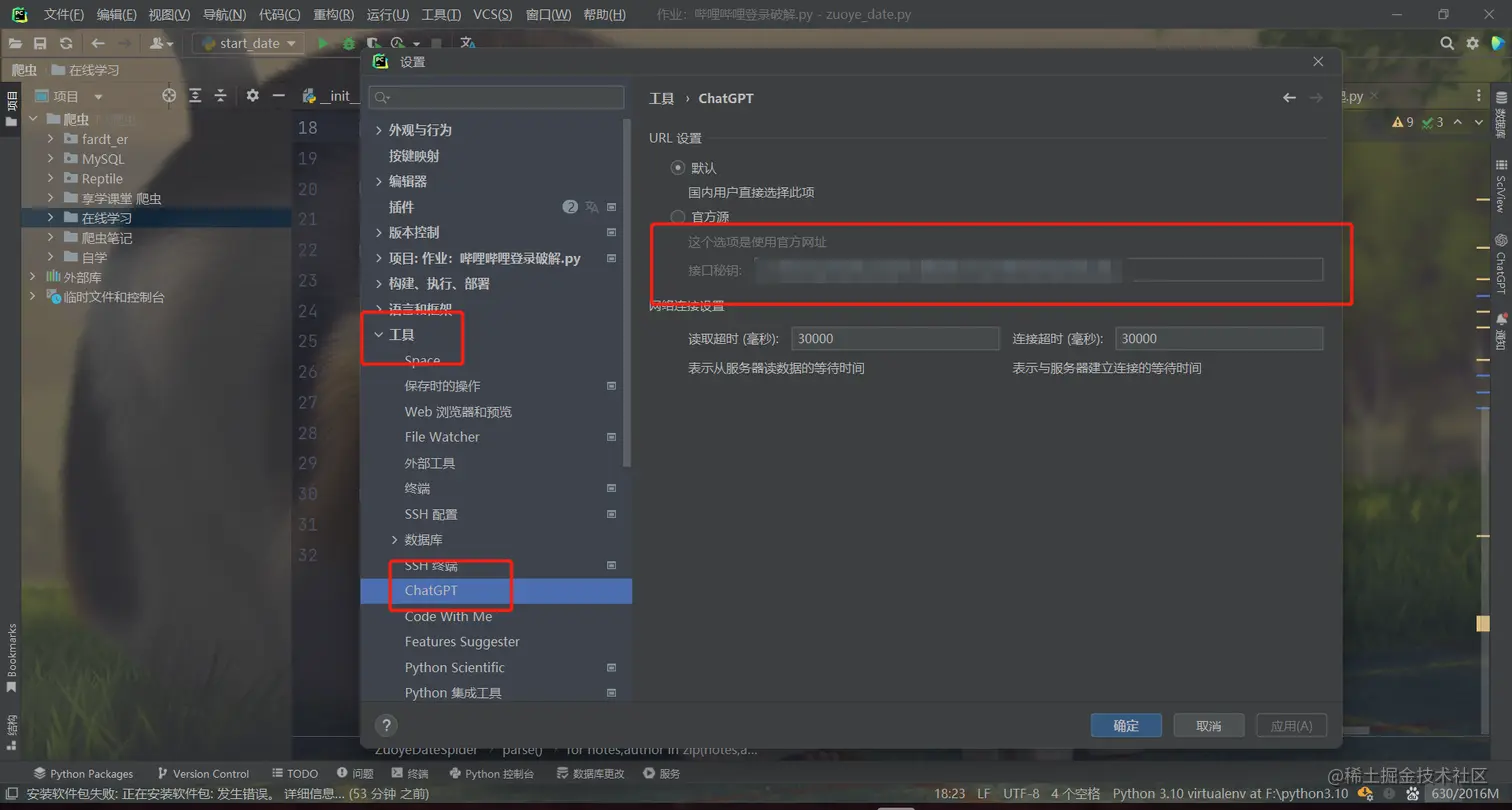
Task: Hide project panel with minus icon
Action: click(279, 95)
